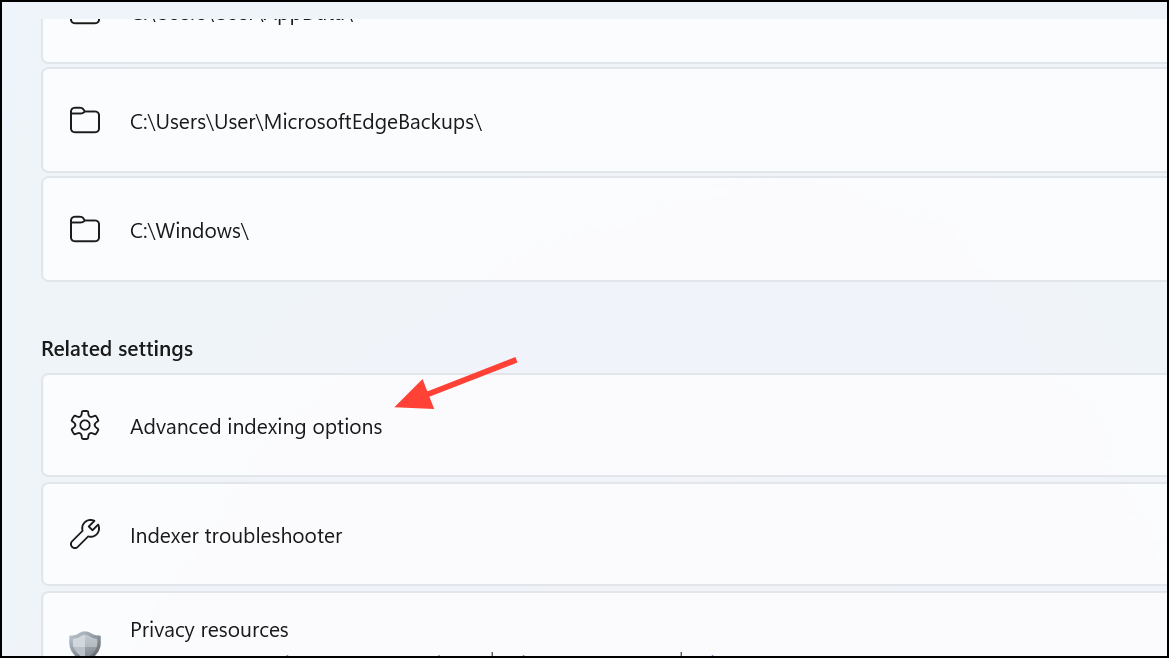Click the wrench icon beside Indexer troubleshooter
This screenshot has width=1169, height=658.
click(85, 534)
